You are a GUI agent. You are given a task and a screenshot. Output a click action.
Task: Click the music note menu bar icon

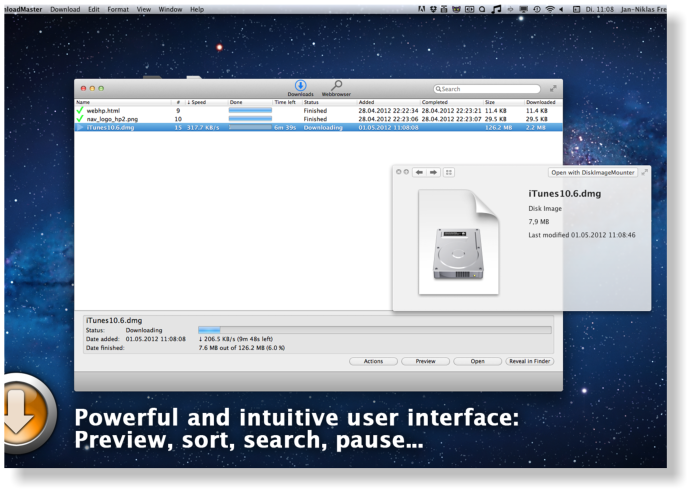(496, 9)
